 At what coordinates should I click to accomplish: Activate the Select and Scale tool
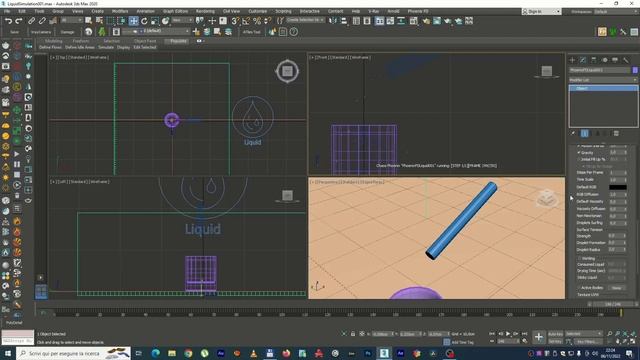pyautogui.click(x=155, y=21)
